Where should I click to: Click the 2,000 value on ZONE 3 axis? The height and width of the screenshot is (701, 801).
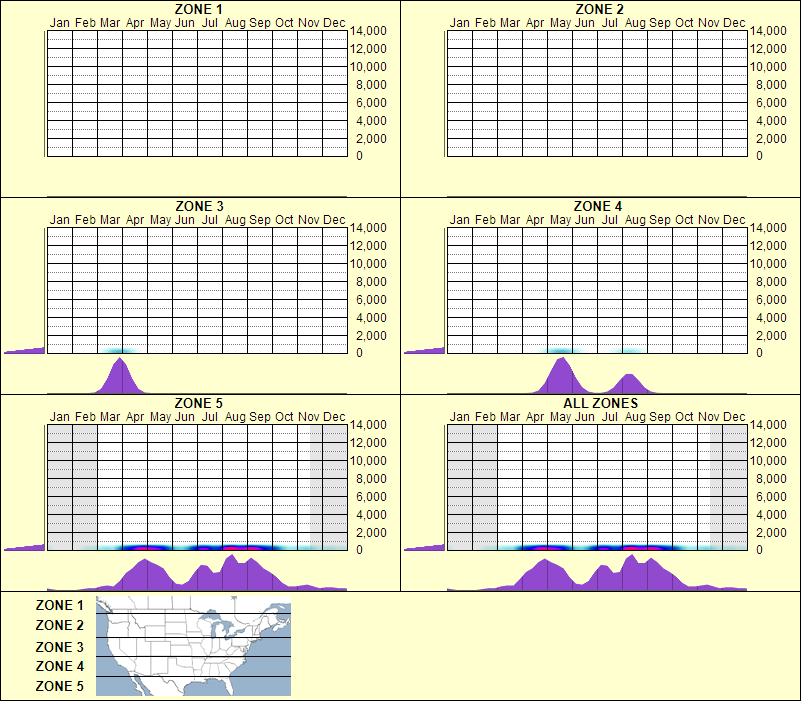pos(371,336)
